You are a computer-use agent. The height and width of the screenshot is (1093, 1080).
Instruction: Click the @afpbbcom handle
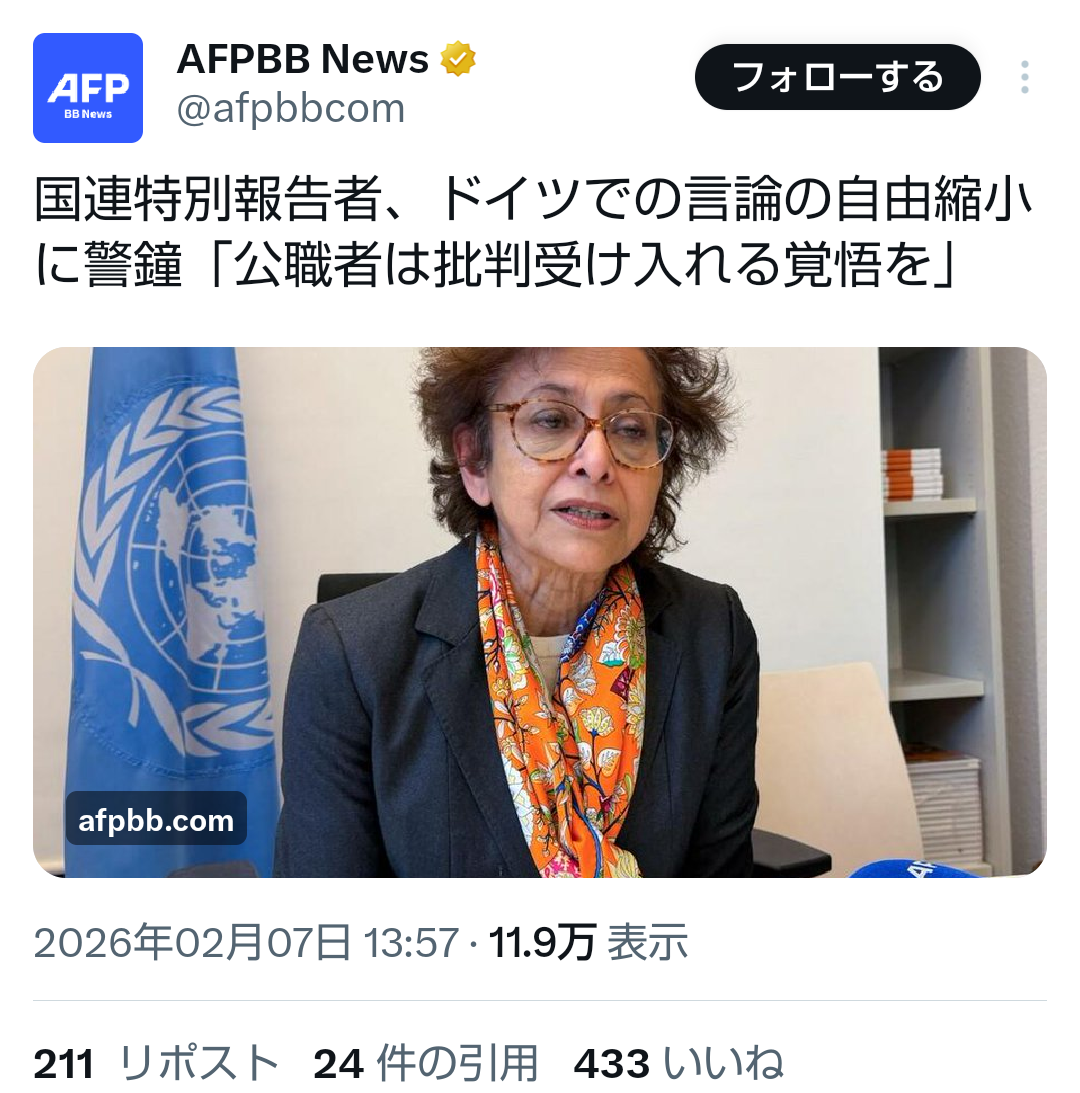[x=291, y=109]
